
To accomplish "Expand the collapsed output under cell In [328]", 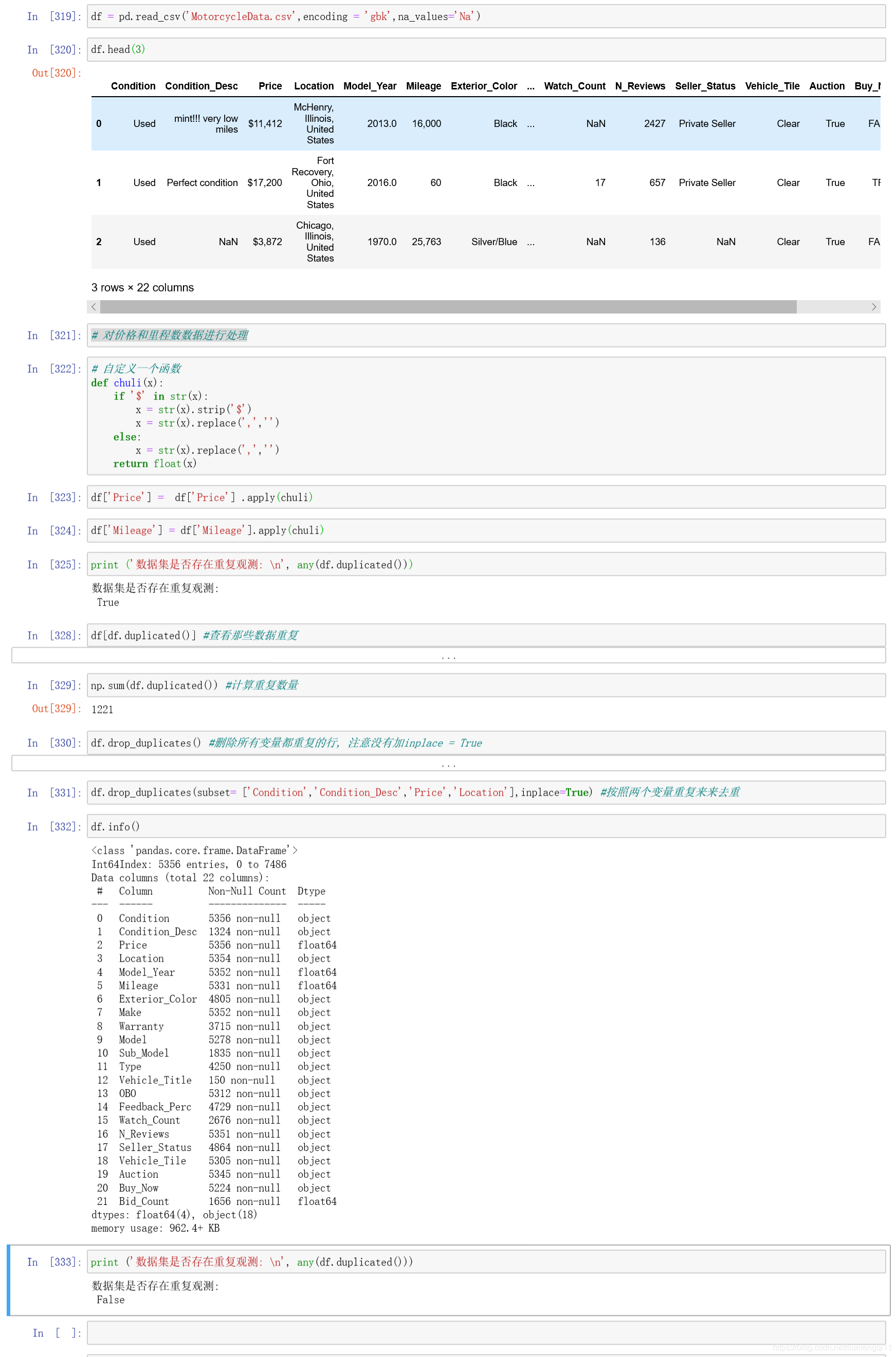I will coord(449,656).
